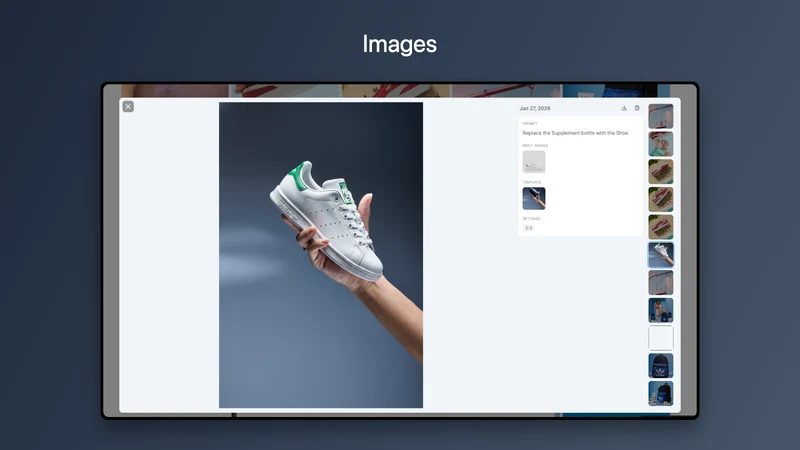The image size is (800, 450).
Task: Click the 'Images' heading
Action: (399, 44)
